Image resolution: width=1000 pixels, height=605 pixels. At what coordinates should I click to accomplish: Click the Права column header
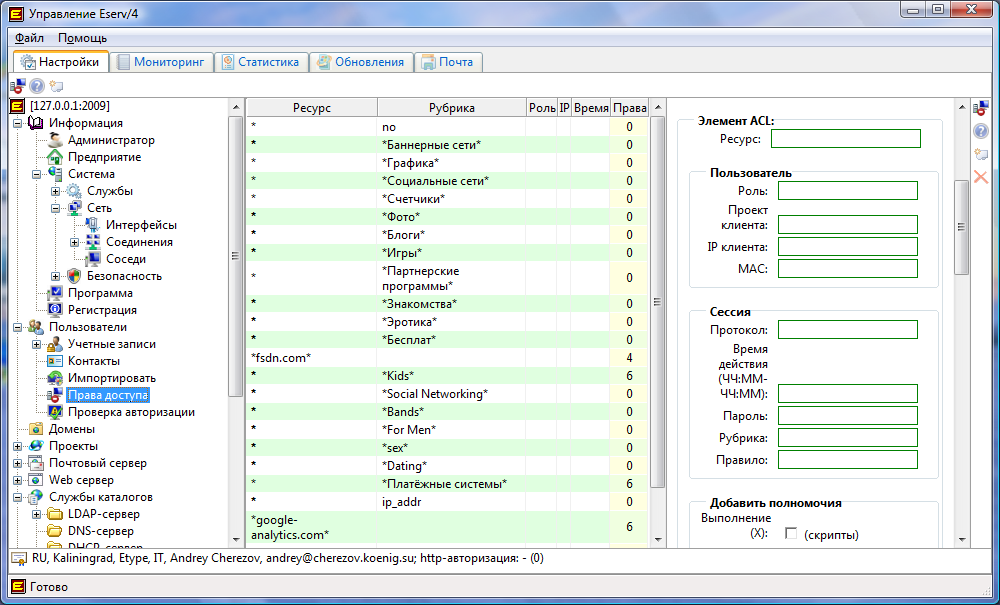630,108
